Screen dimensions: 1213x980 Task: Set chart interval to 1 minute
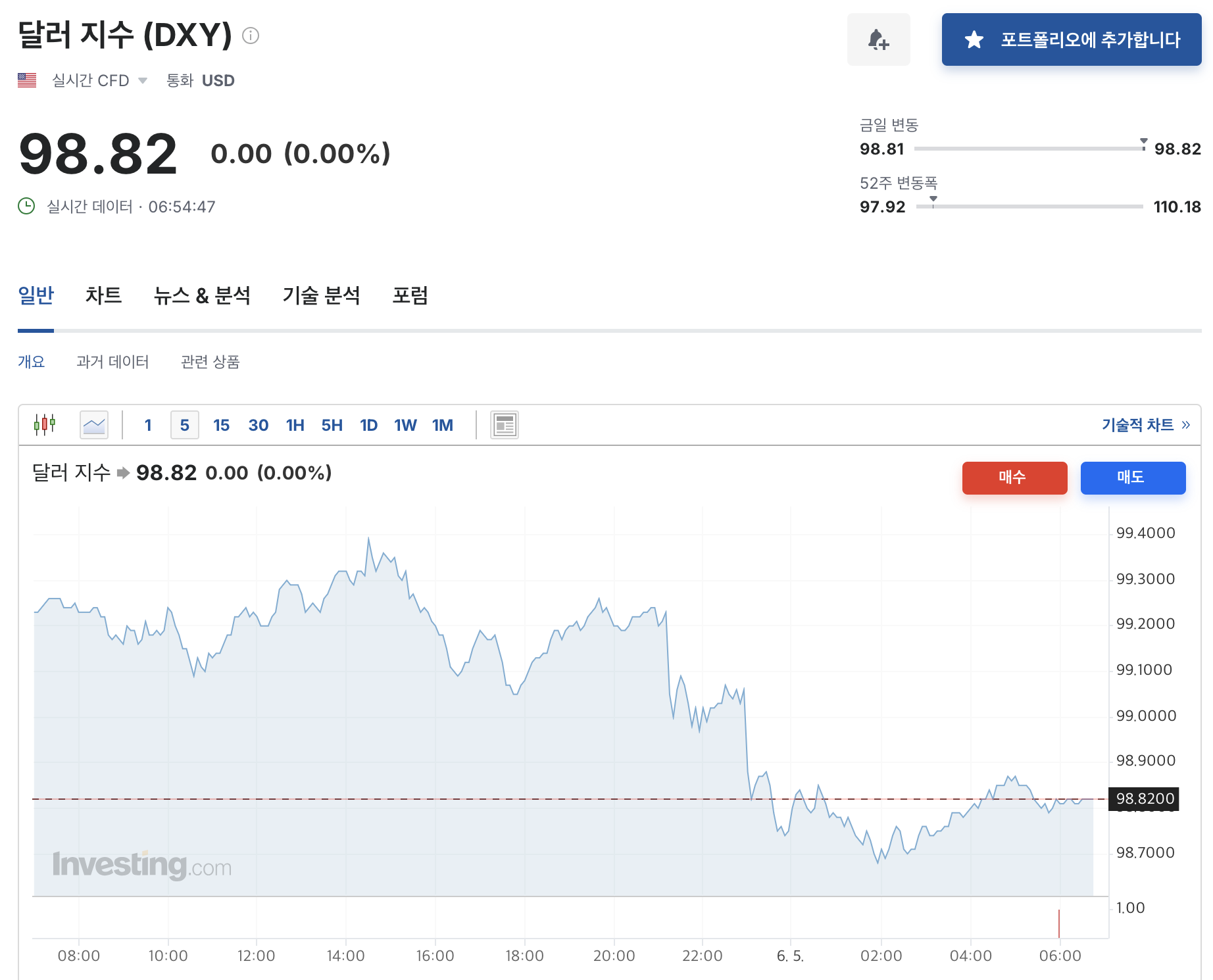click(148, 425)
